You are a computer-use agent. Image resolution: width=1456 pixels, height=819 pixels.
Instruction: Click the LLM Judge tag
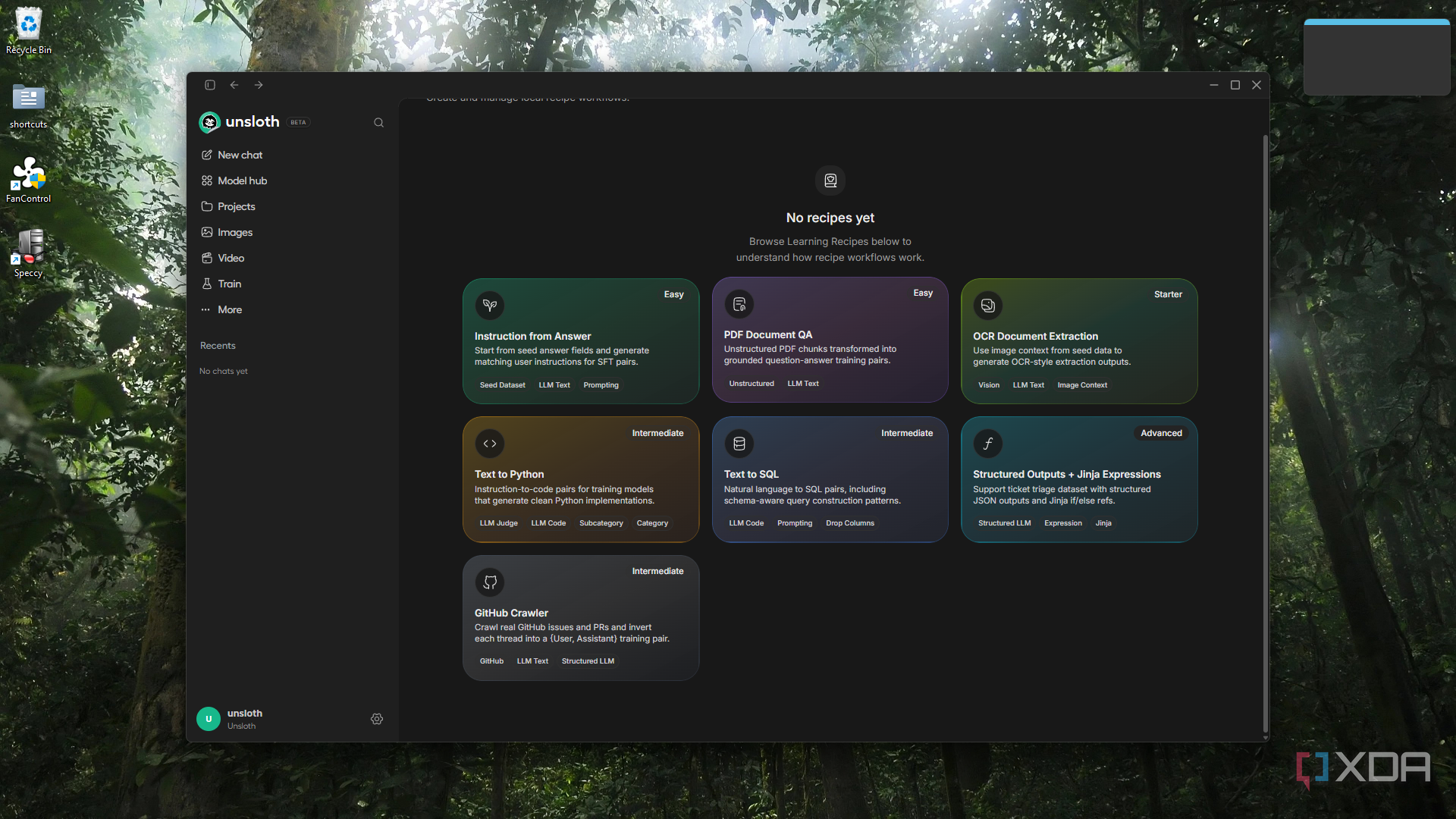click(x=499, y=523)
